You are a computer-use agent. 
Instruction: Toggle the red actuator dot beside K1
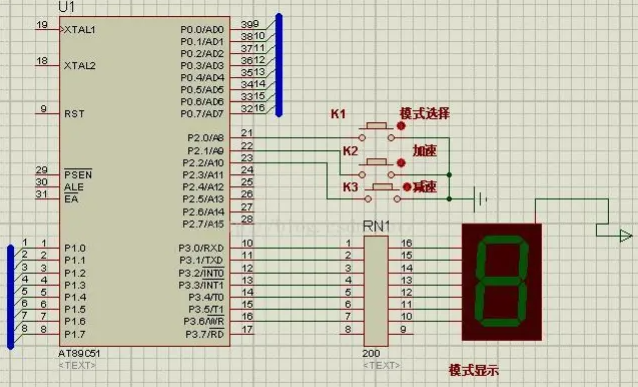(401, 126)
